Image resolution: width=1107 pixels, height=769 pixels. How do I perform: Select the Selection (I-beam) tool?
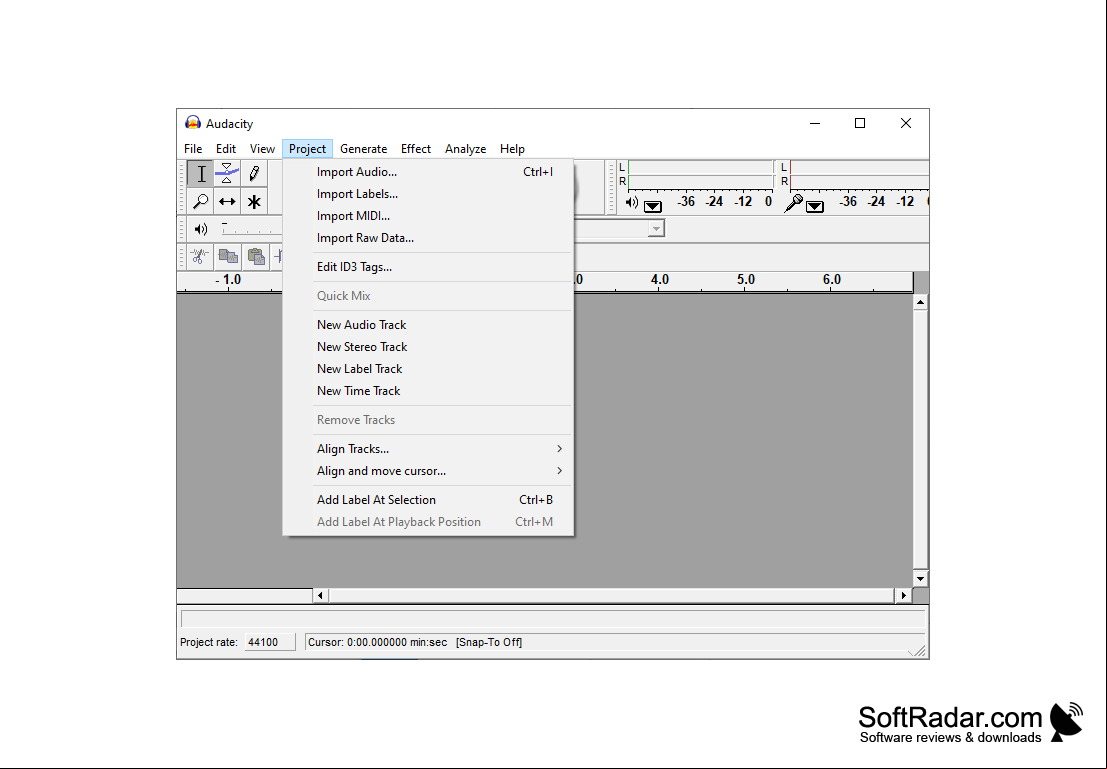(201, 173)
